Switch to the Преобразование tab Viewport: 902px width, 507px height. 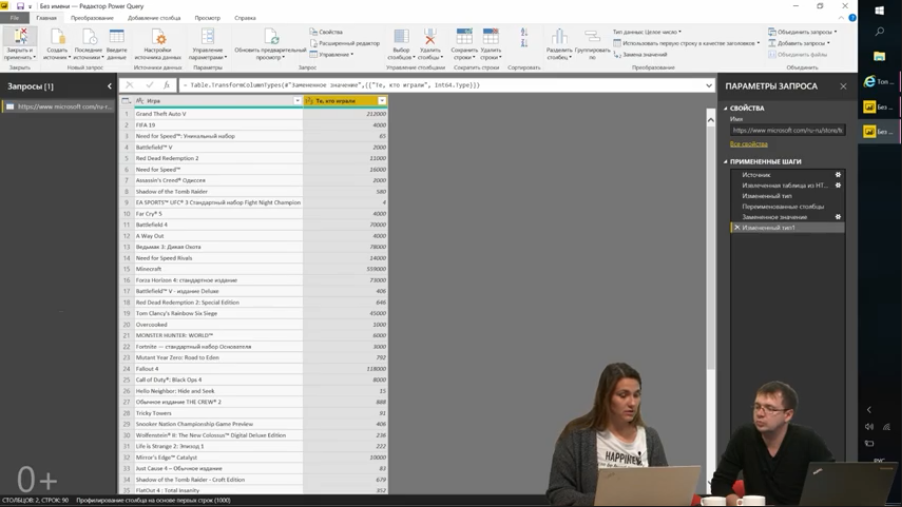pos(92,18)
